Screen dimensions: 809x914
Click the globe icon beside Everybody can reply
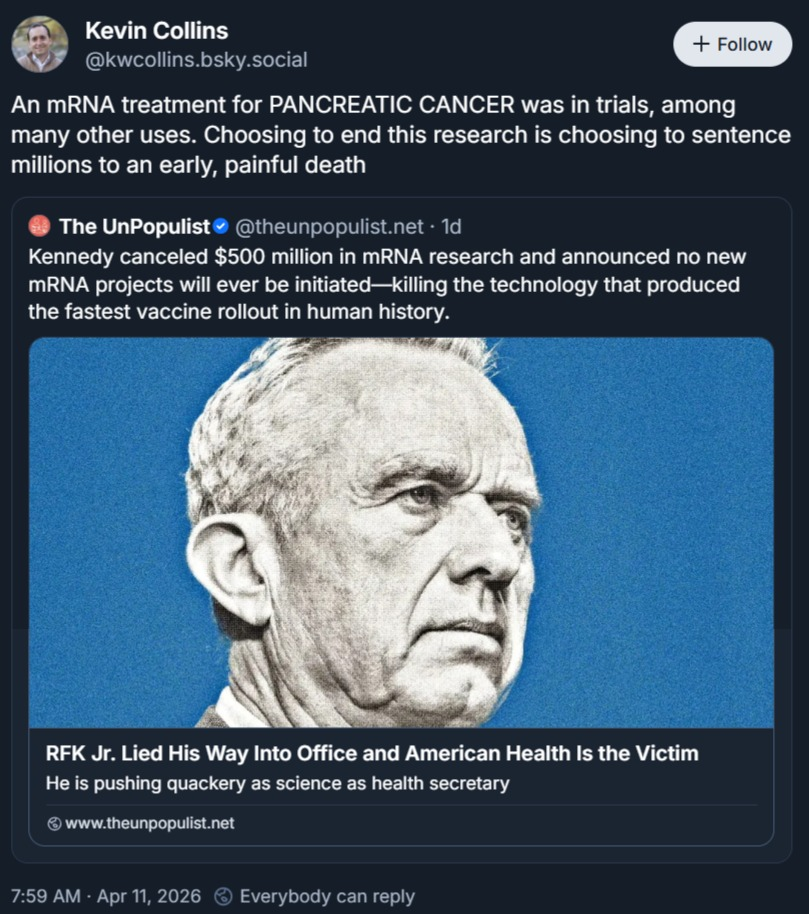(223, 896)
